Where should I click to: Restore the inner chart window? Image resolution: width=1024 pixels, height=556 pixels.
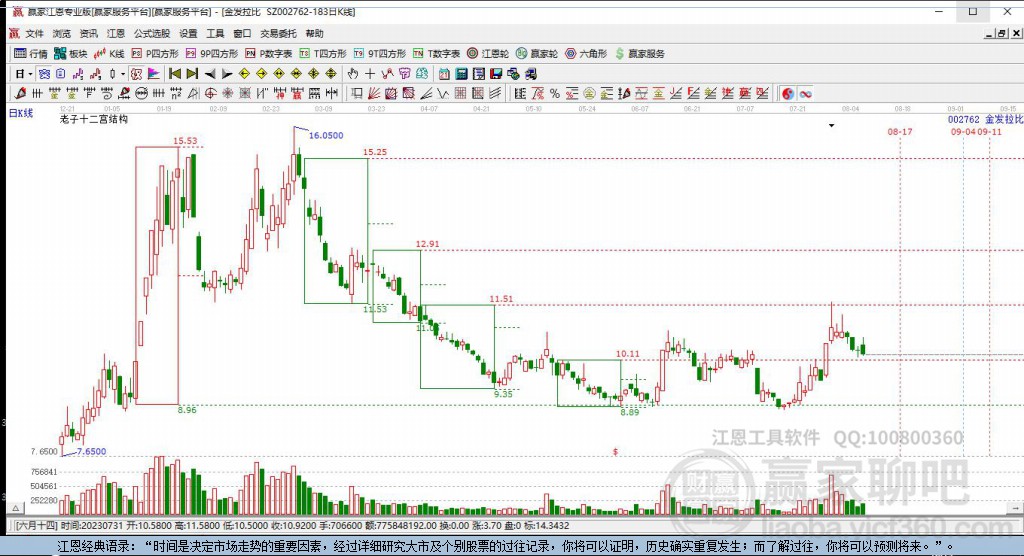tap(1001, 33)
